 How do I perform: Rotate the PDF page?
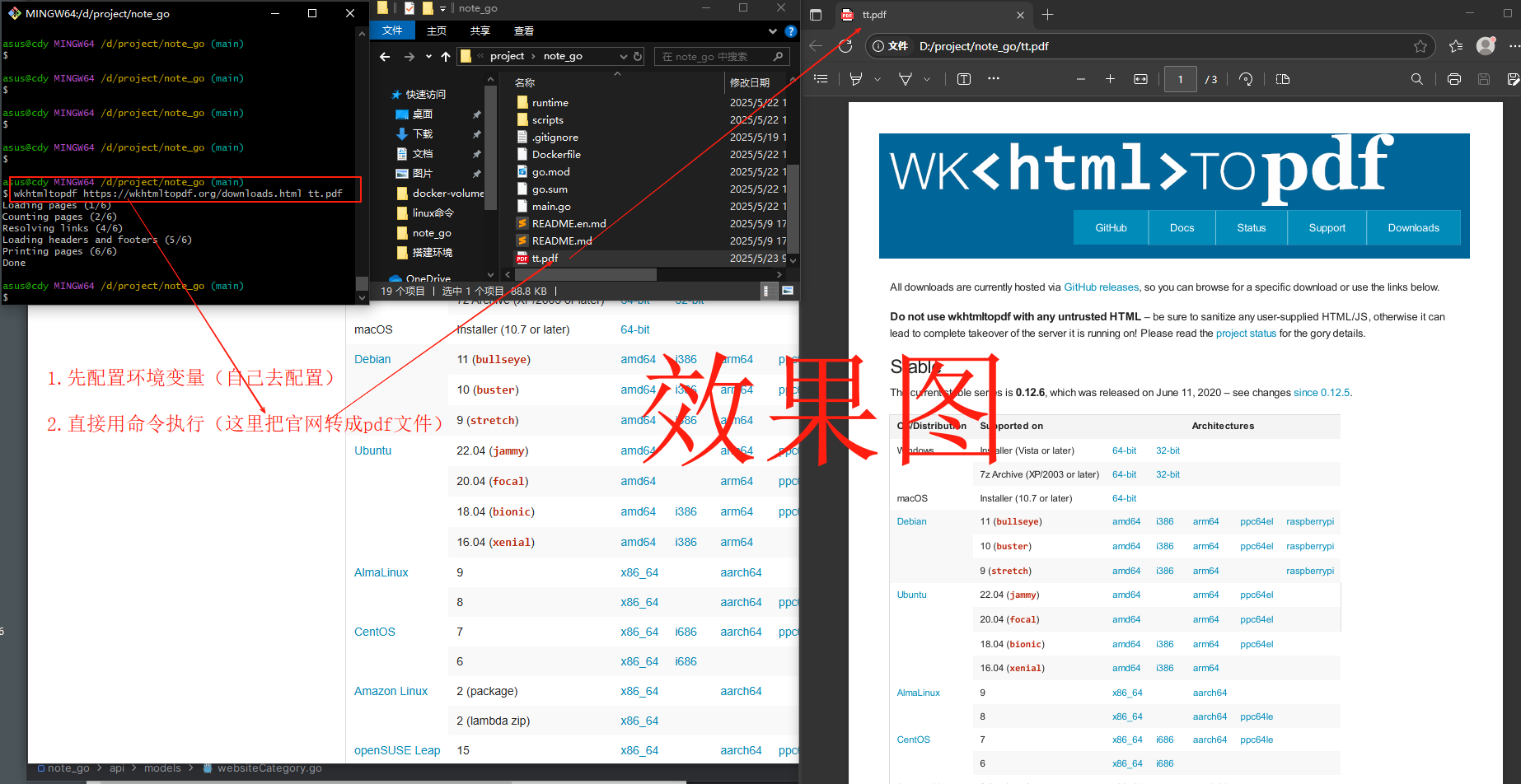(x=1246, y=79)
